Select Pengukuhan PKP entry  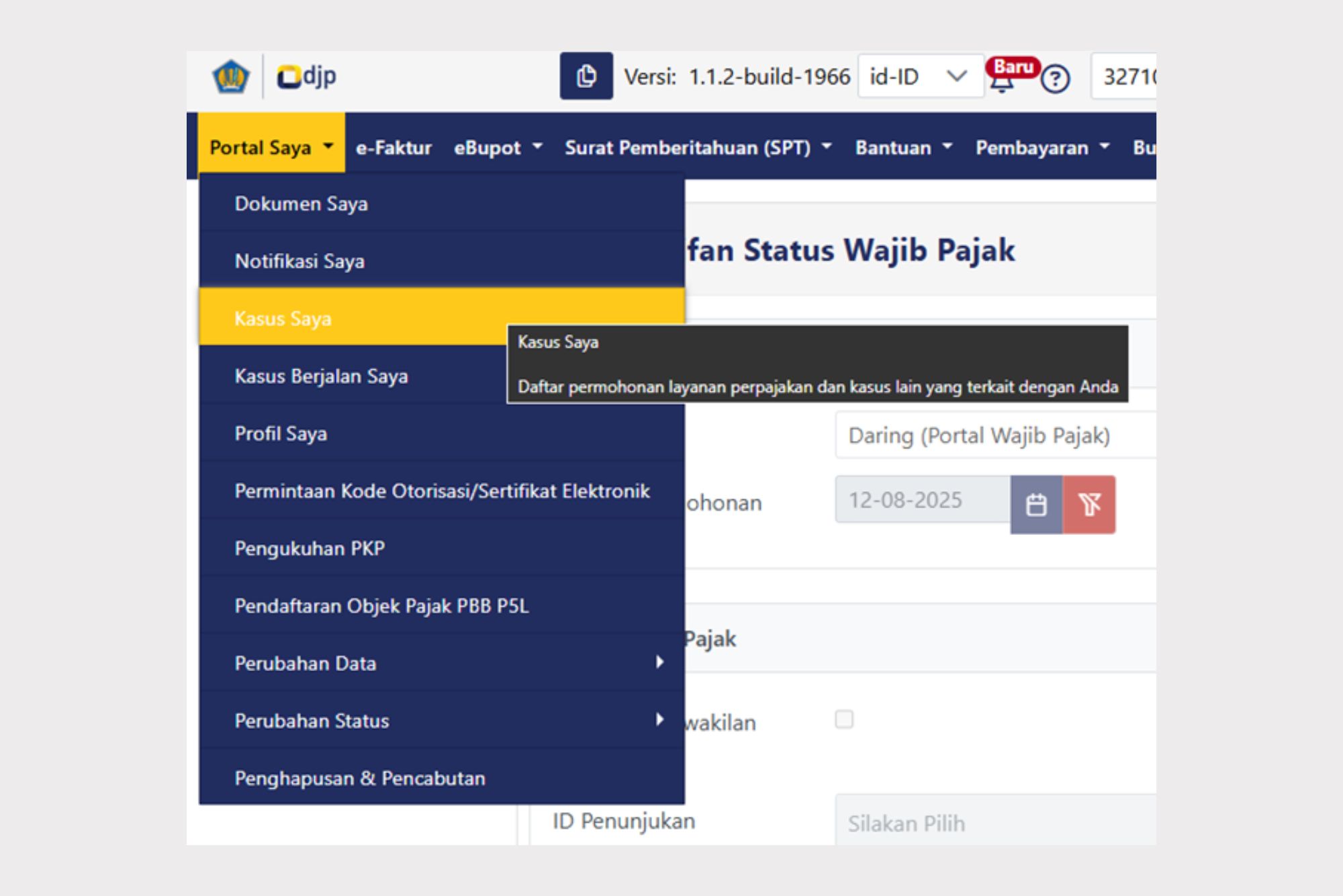click(x=310, y=548)
